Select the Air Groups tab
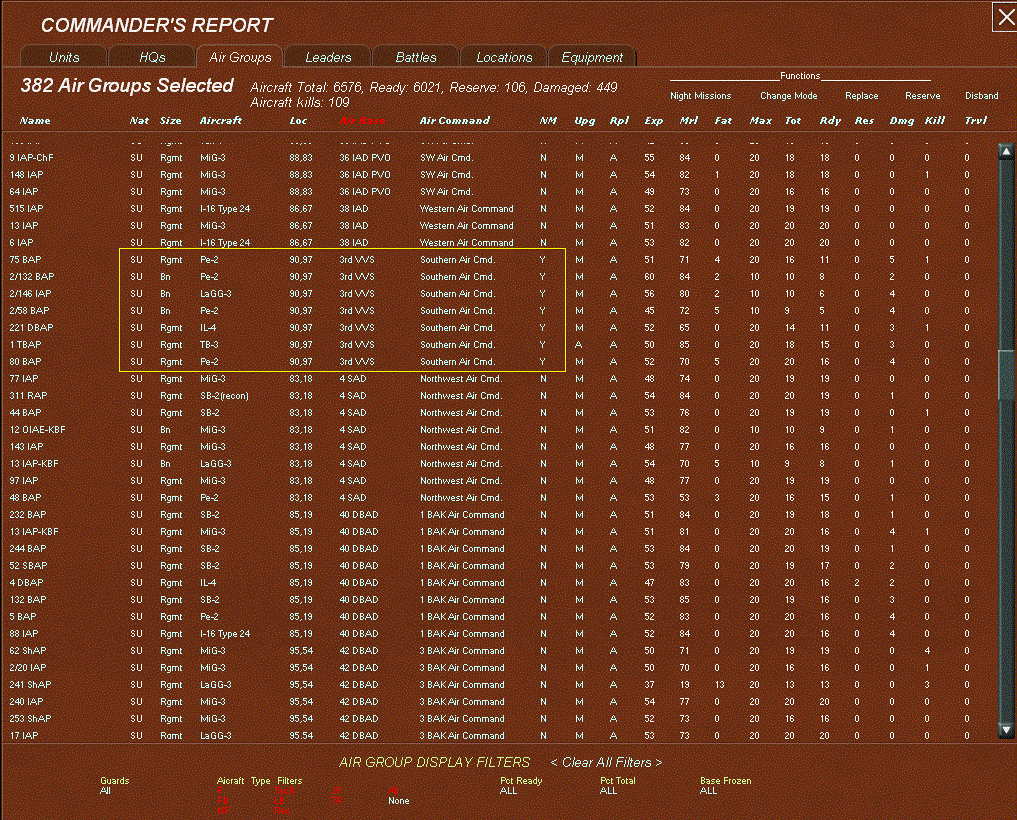Image resolution: width=1017 pixels, height=820 pixels. [x=240, y=57]
